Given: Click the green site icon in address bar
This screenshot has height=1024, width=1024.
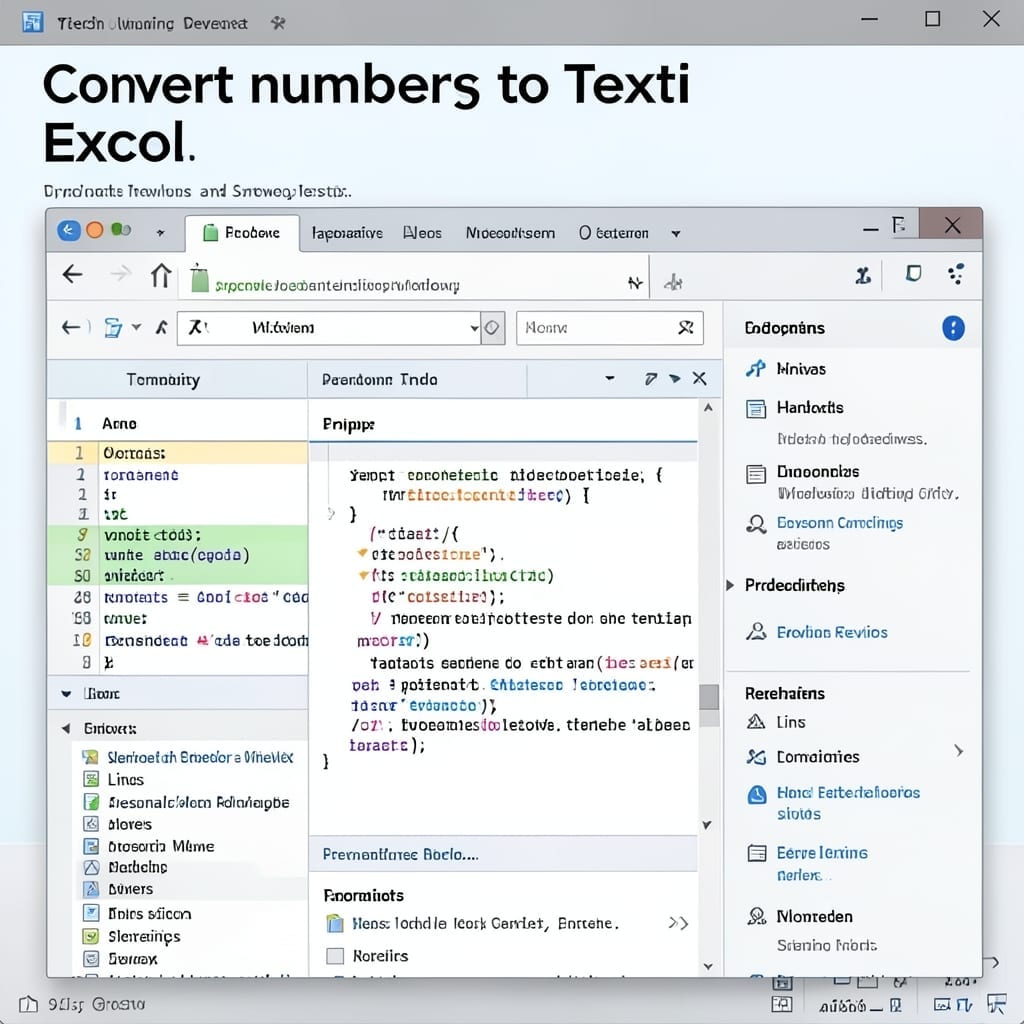Looking at the screenshot, I should pyautogui.click(x=200, y=279).
